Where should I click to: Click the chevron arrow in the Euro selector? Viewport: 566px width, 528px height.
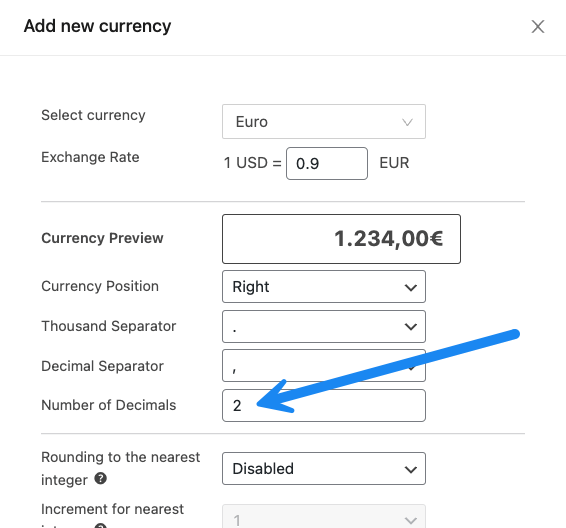point(407,122)
